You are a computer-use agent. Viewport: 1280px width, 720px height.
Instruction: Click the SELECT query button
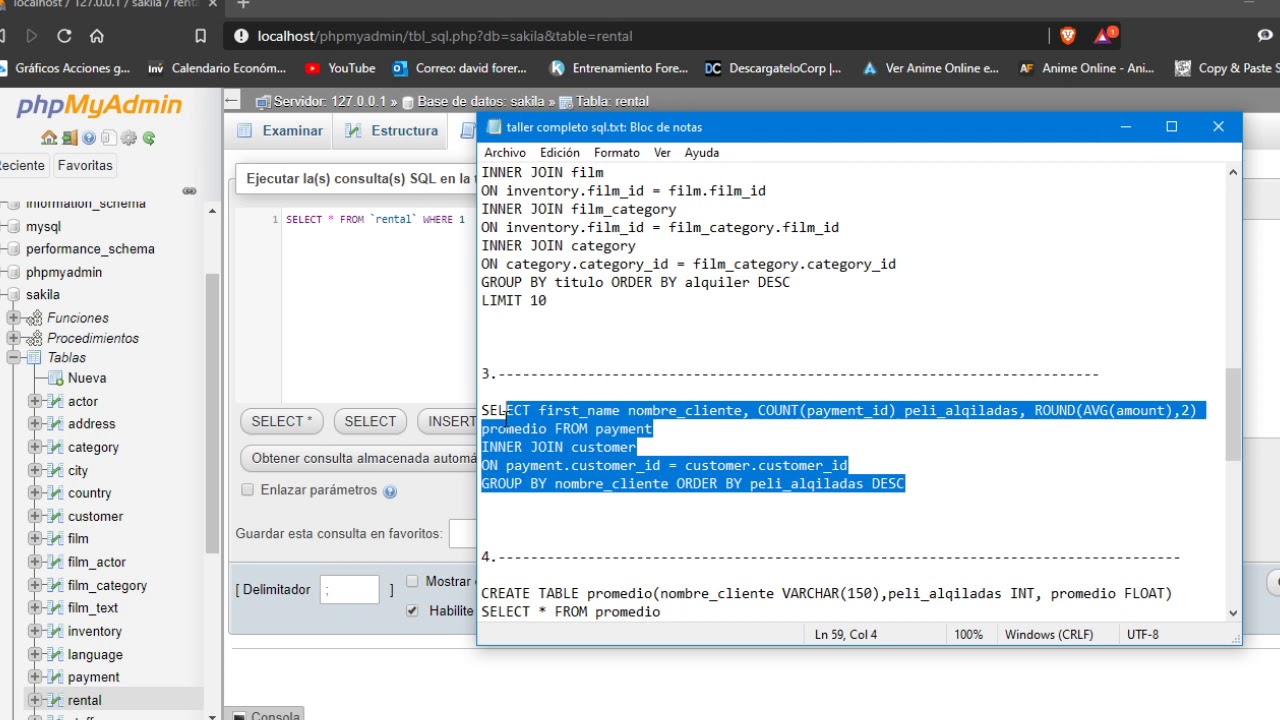tap(370, 422)
